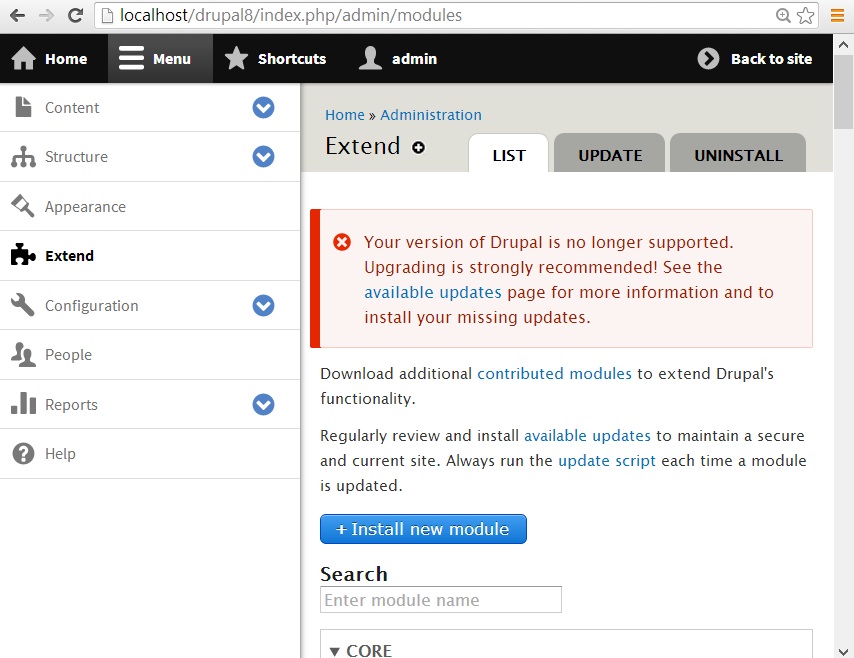Click the Home house icon in toolbar
This screenshot has height=658, width=854.
[x=24, y=59]
